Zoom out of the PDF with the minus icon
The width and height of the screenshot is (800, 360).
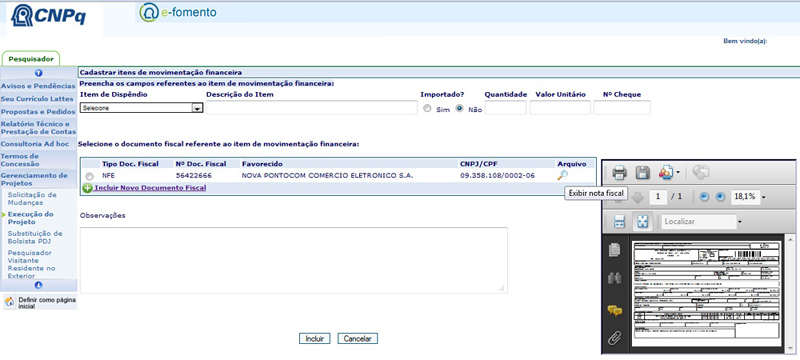point(704,197)
